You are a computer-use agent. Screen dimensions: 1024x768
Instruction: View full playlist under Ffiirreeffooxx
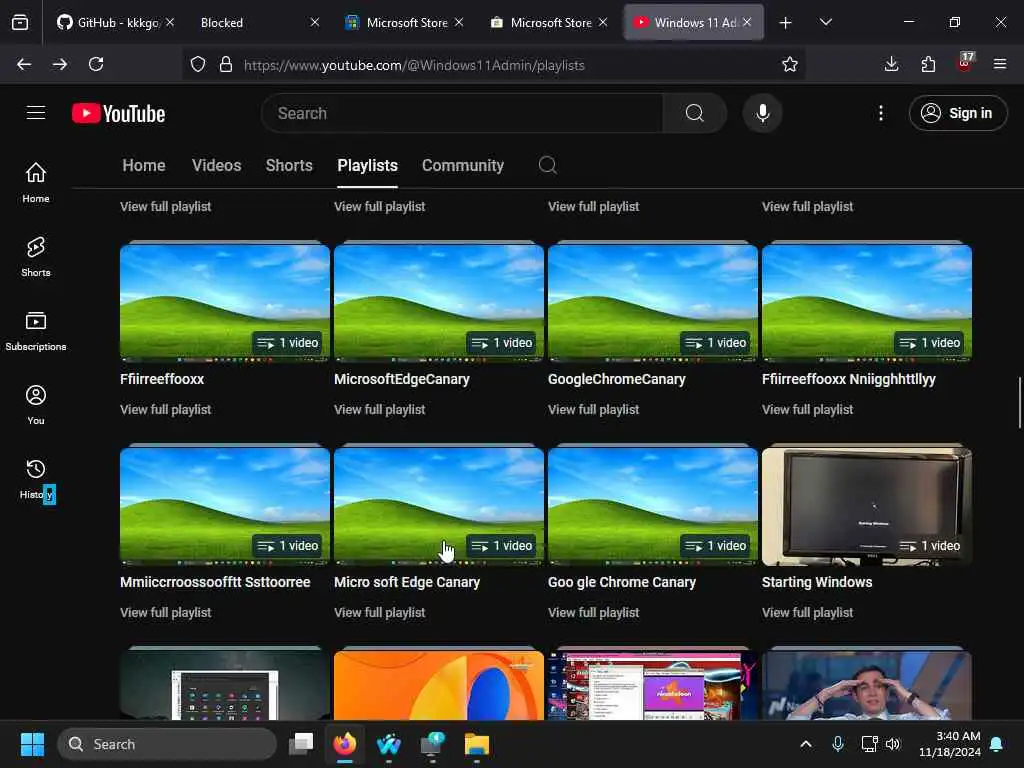(166, 409)
